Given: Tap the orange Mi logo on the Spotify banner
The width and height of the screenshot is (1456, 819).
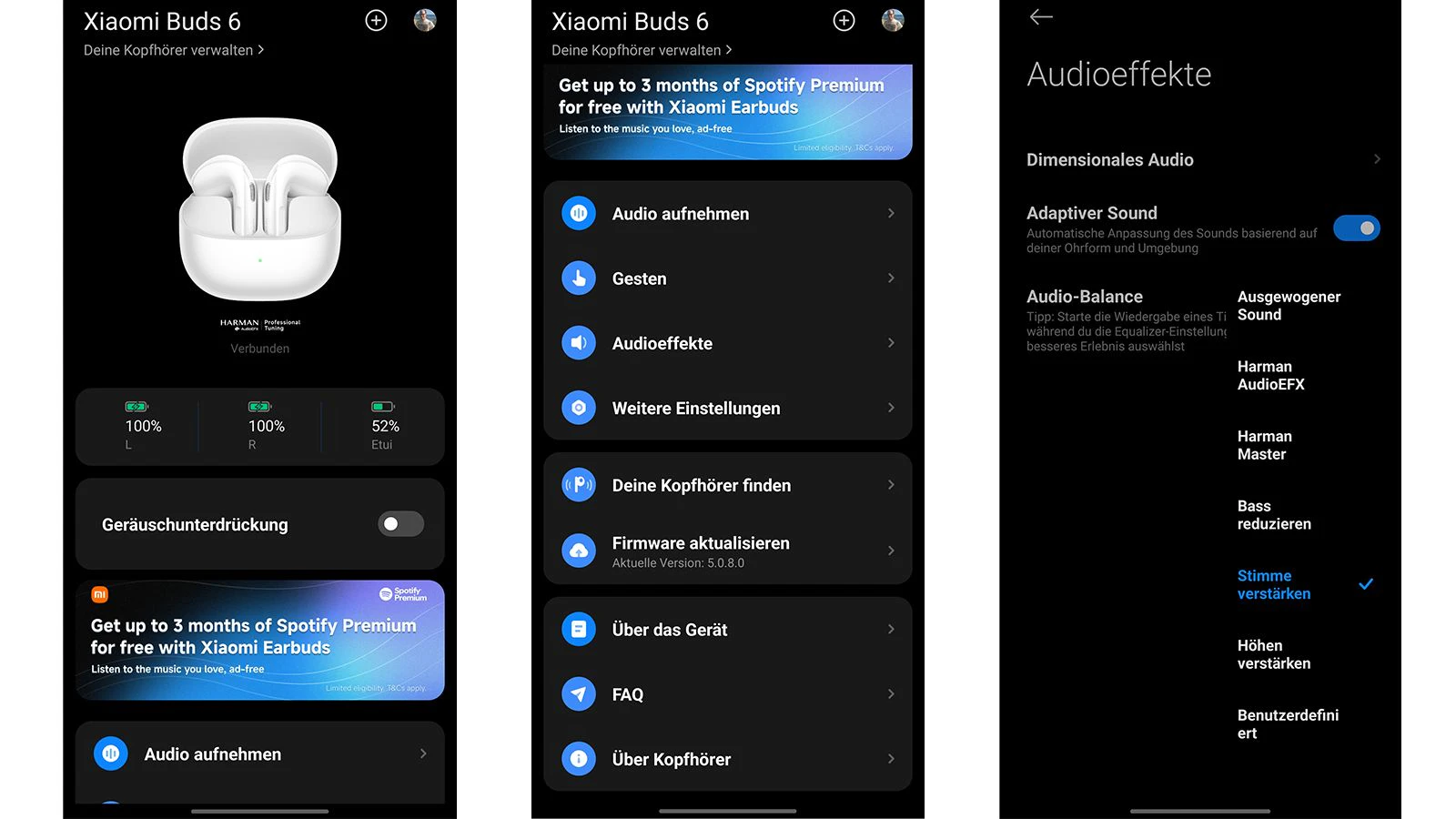Looking at the screenshot, I should [x=100, y=594].
